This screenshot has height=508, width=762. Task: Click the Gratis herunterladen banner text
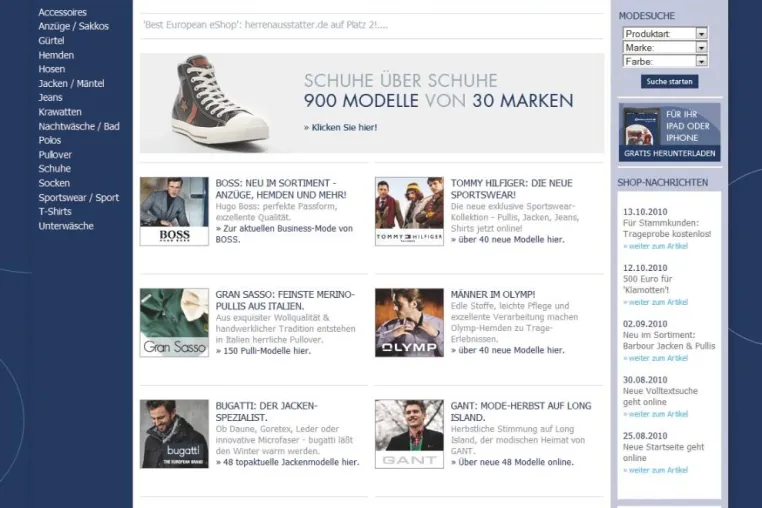tap(669, 153)
